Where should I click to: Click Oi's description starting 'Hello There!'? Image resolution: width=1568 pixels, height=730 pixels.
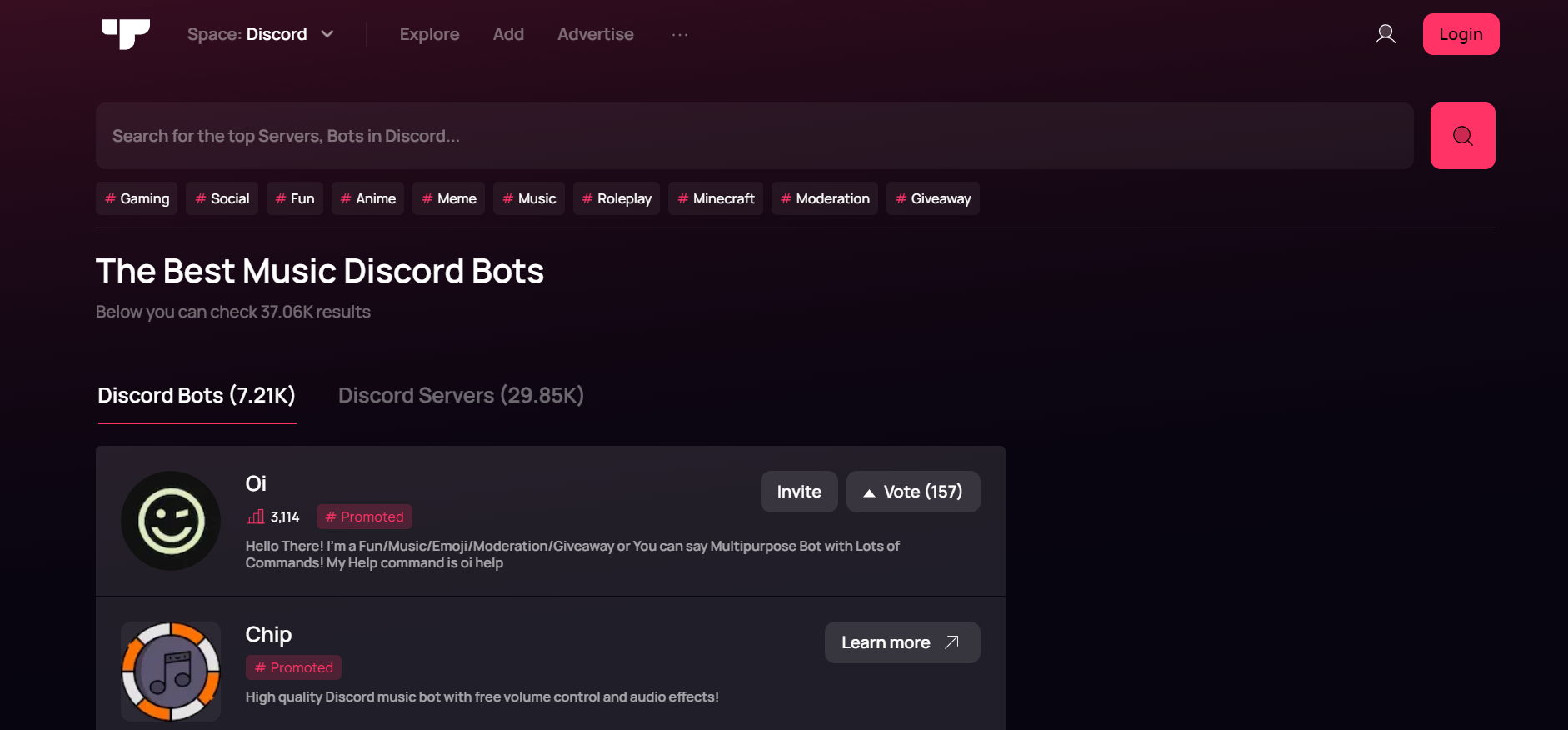(572, 554)
